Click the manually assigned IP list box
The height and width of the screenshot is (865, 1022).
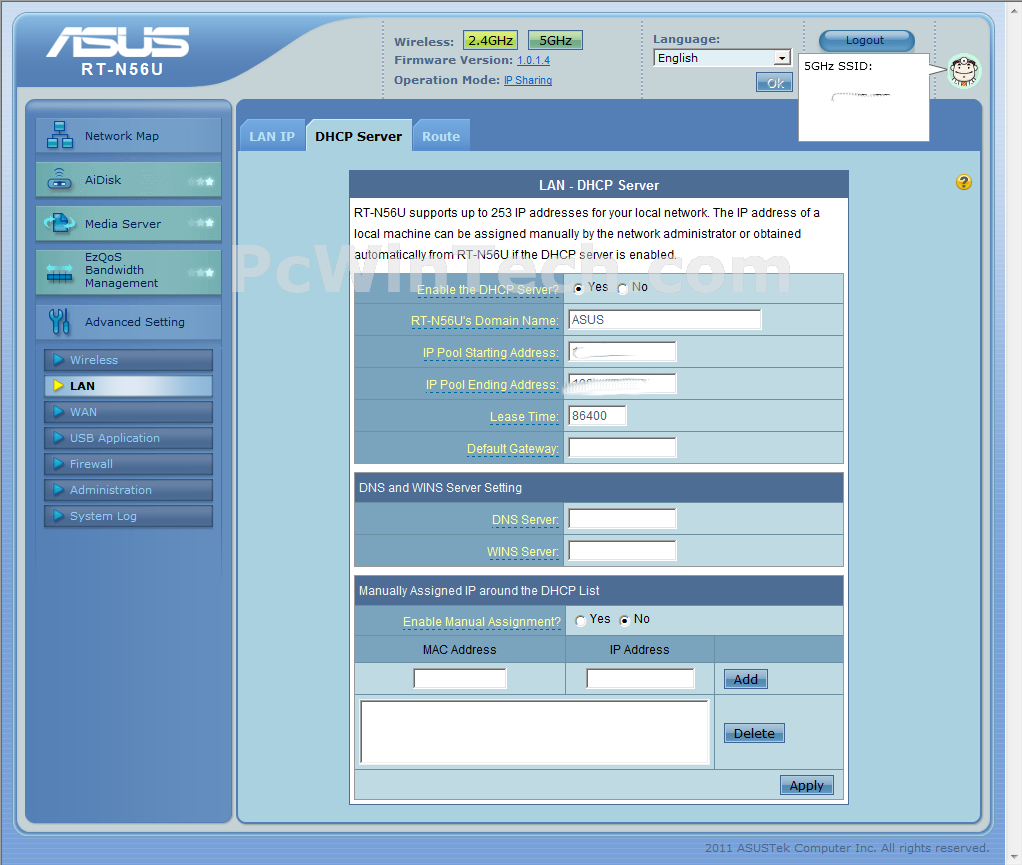534,731
